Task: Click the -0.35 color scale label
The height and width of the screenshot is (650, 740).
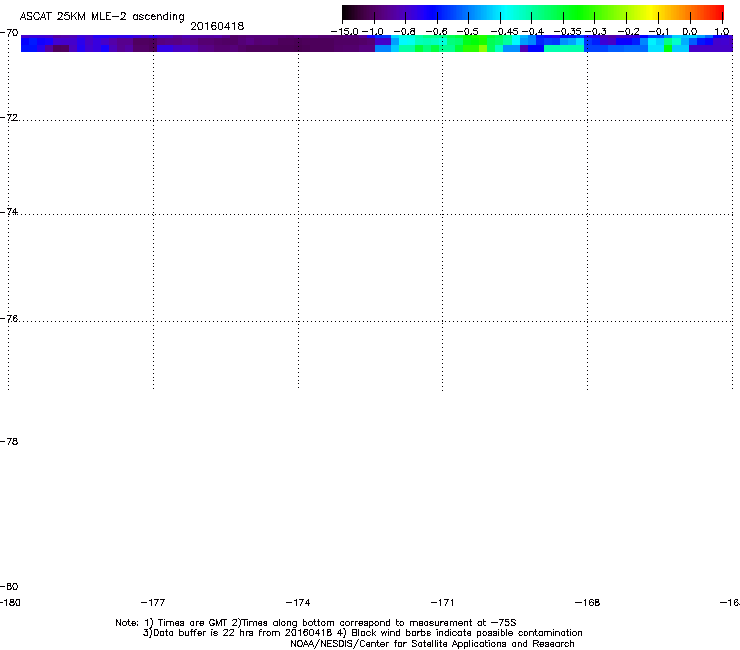Action: tap(567, 32)
